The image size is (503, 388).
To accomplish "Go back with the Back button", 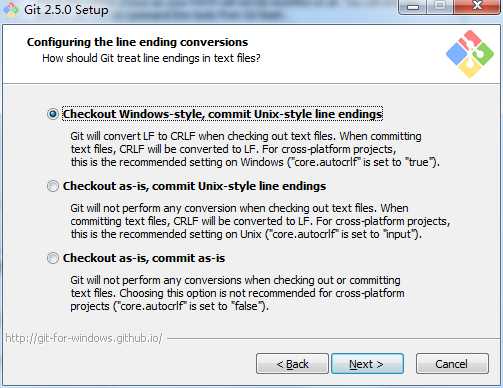I will coord(292,364).
